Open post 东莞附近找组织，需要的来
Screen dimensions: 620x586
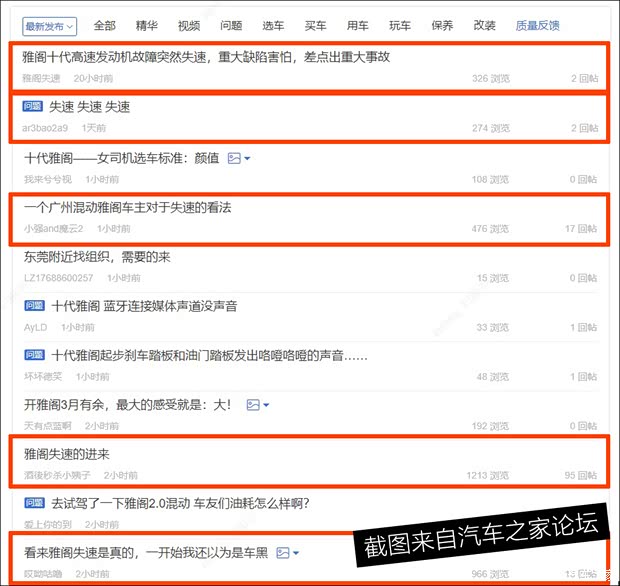(x=97, y=257)
